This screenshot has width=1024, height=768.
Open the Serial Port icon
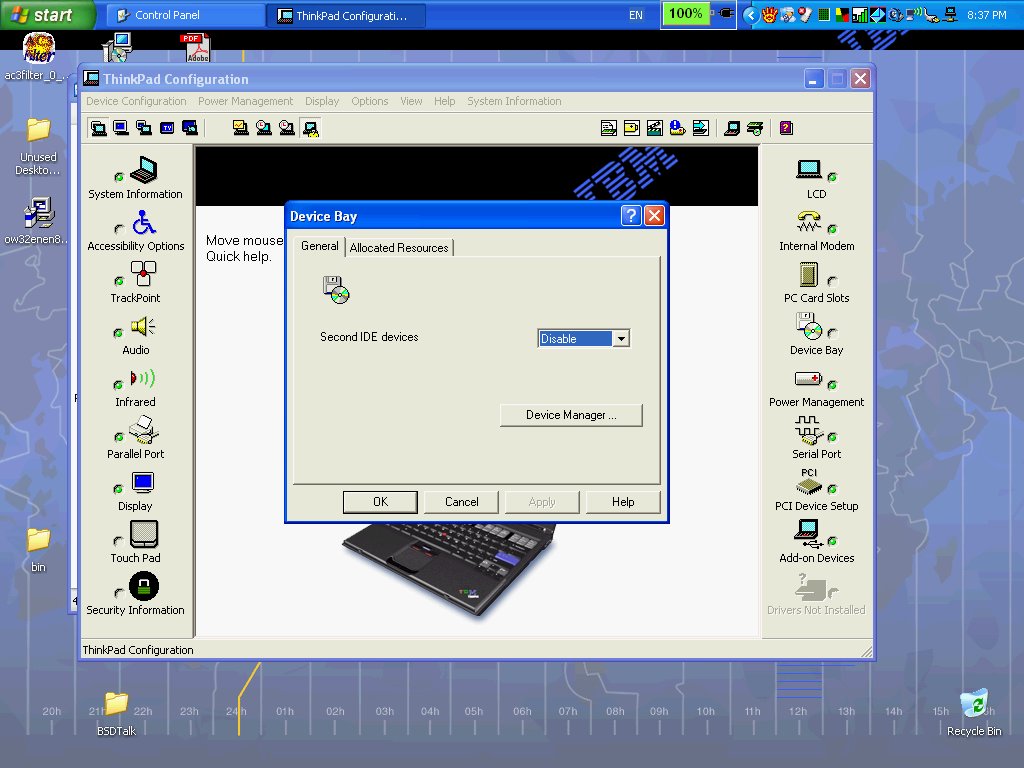[x=808, y=430]
